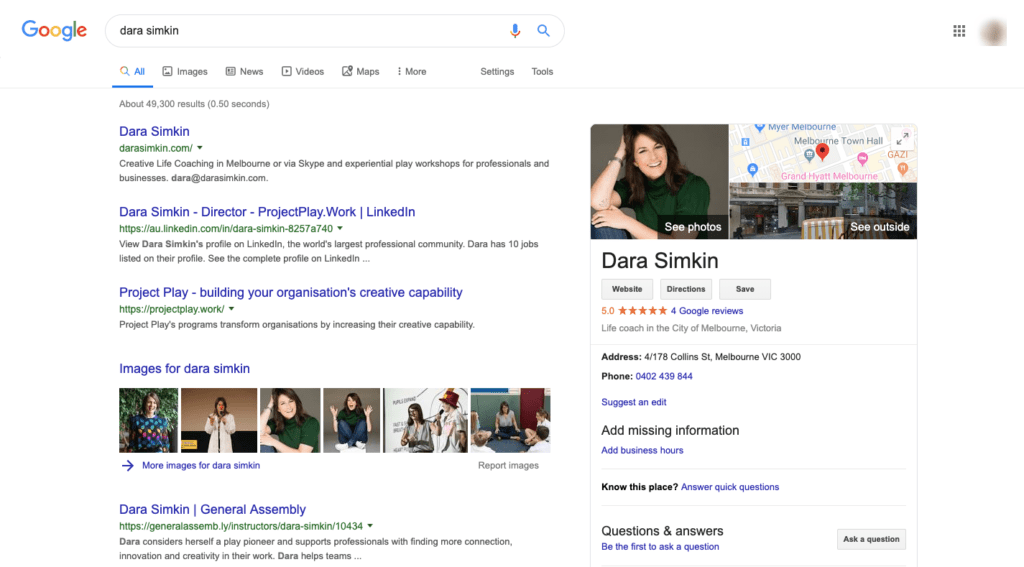Click the darasimkin.com green URL
The image size is (1024, 567).
[x=155, y=148]
